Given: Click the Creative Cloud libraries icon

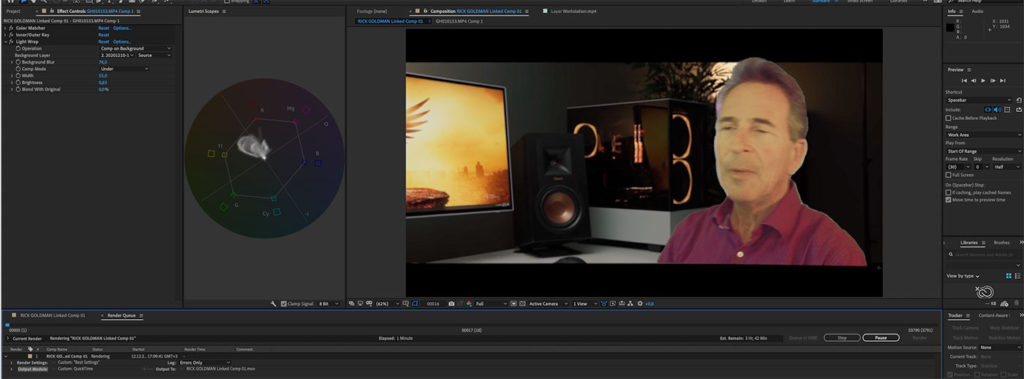Looking at the screenshot, I should (985, 291).
